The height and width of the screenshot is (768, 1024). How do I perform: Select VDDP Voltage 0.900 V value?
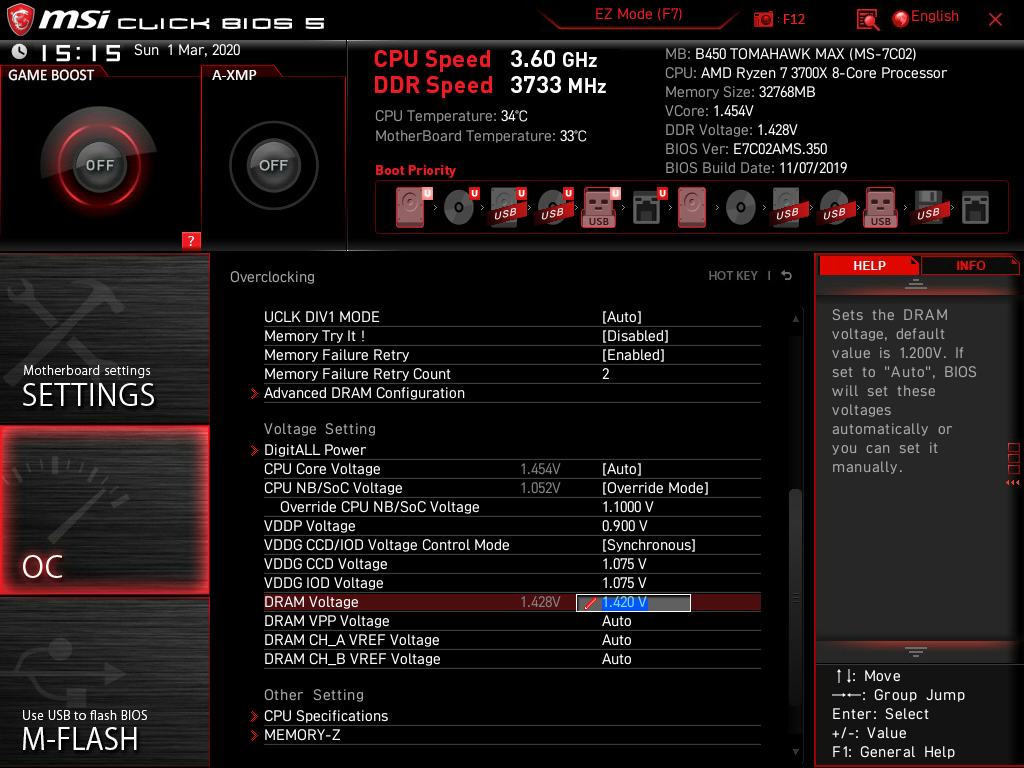[624, 526]
